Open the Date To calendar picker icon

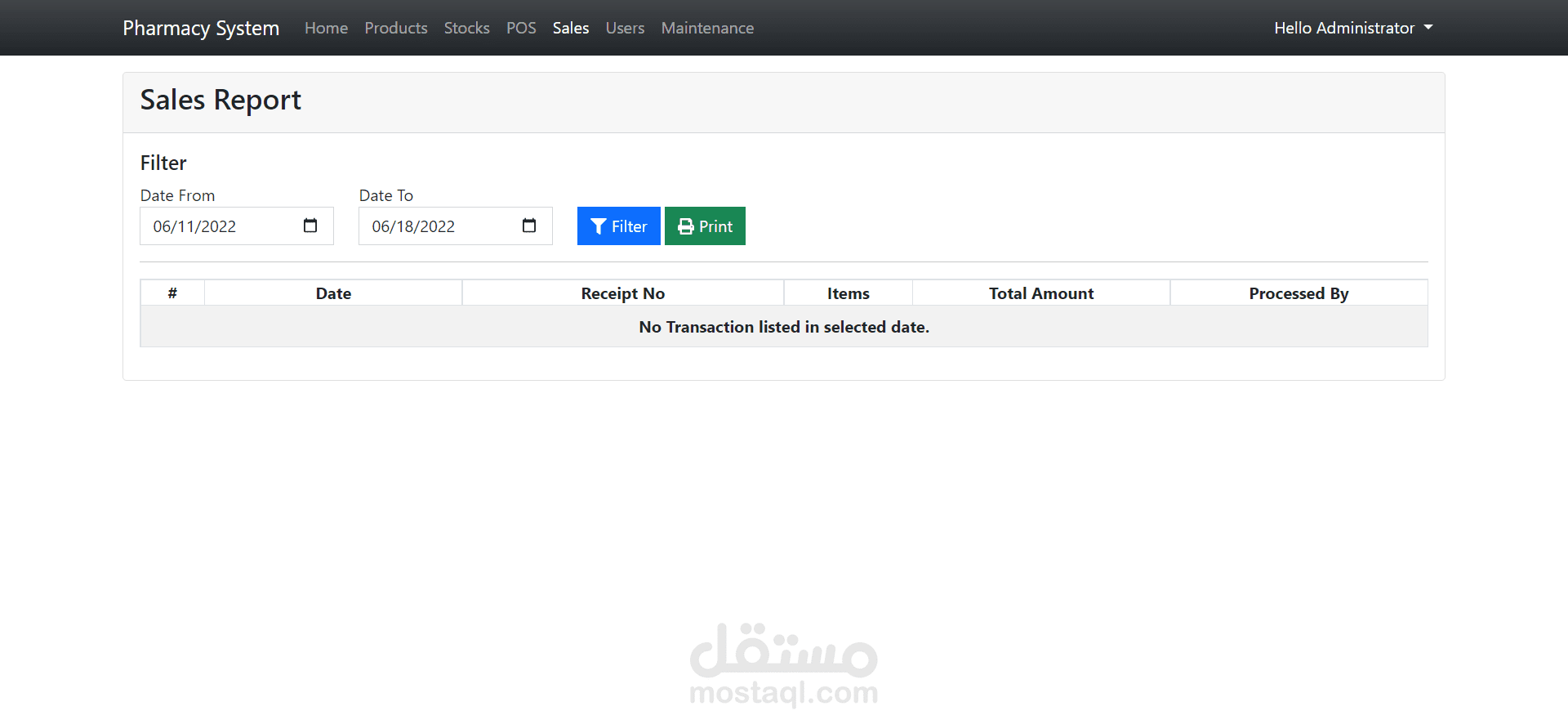[529, 226]
